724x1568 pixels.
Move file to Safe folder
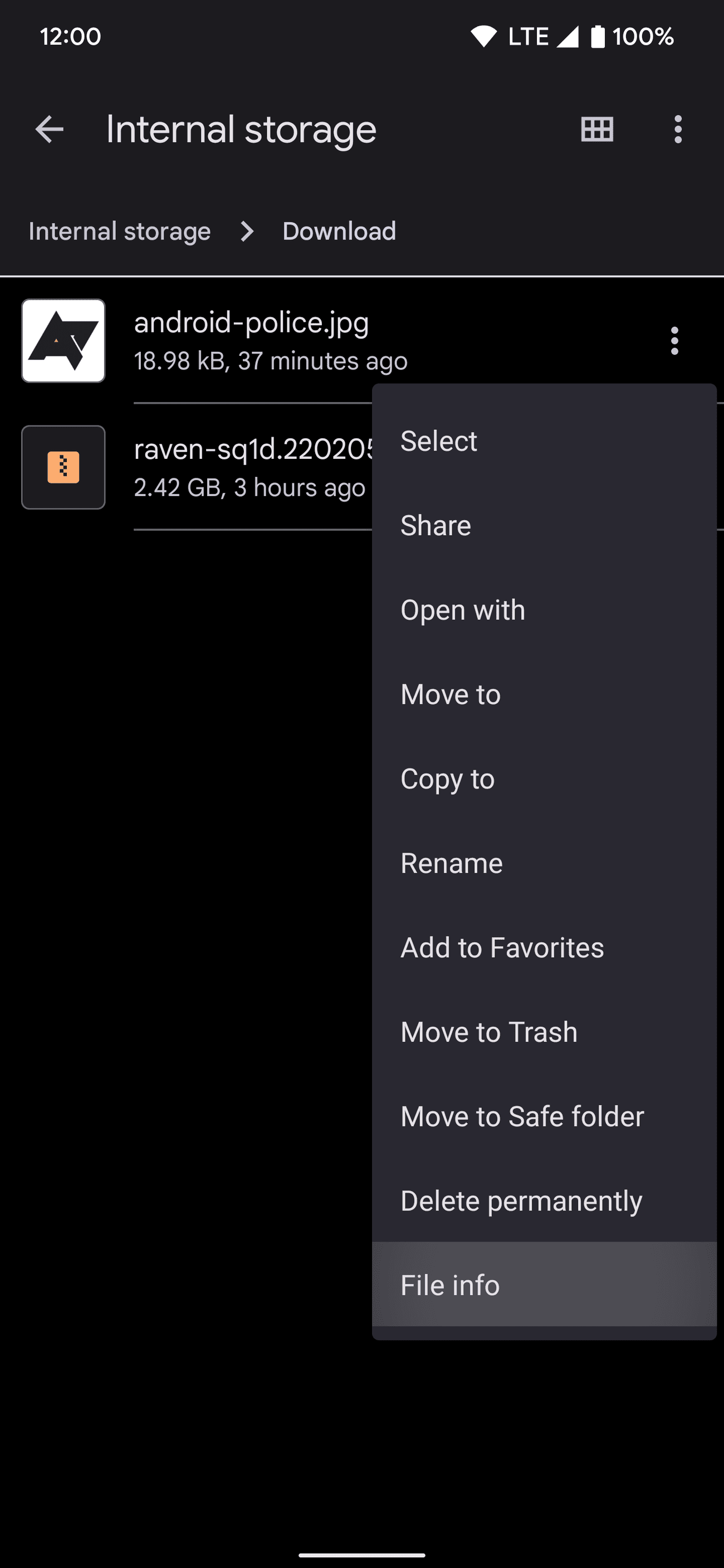tap(522, 1116)
